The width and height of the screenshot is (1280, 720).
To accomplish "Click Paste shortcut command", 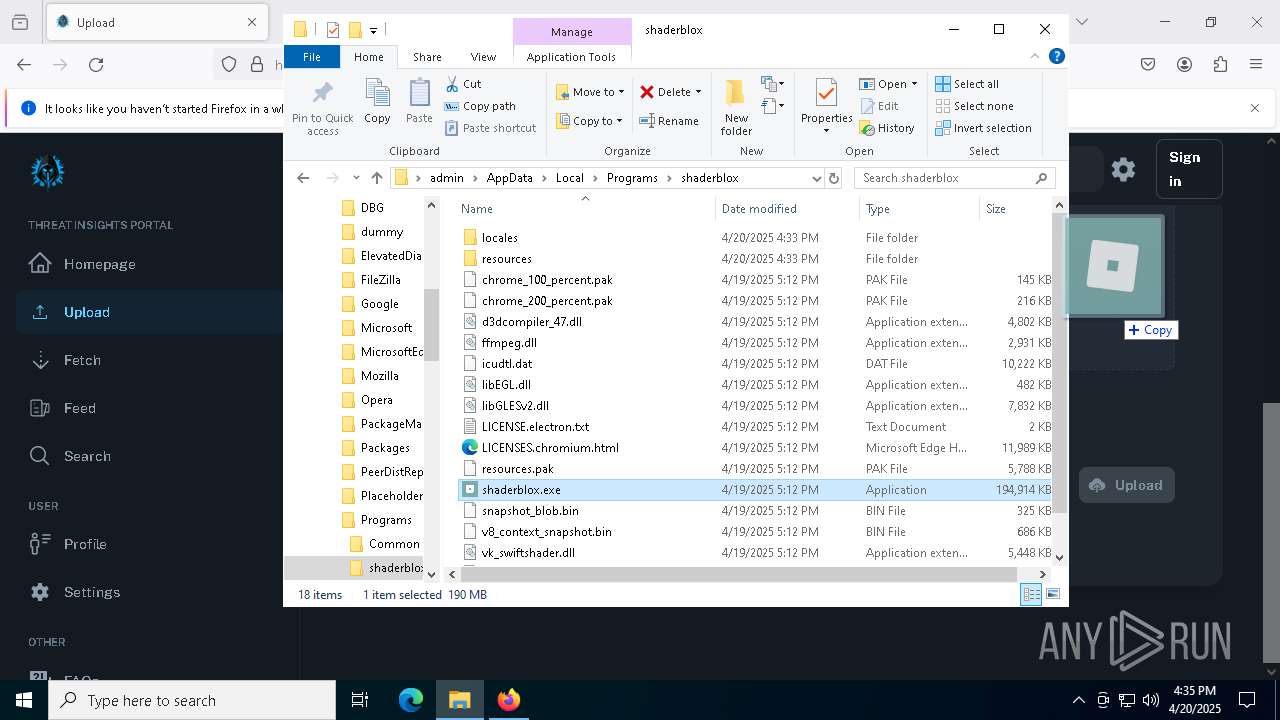I will coord(490,128).
